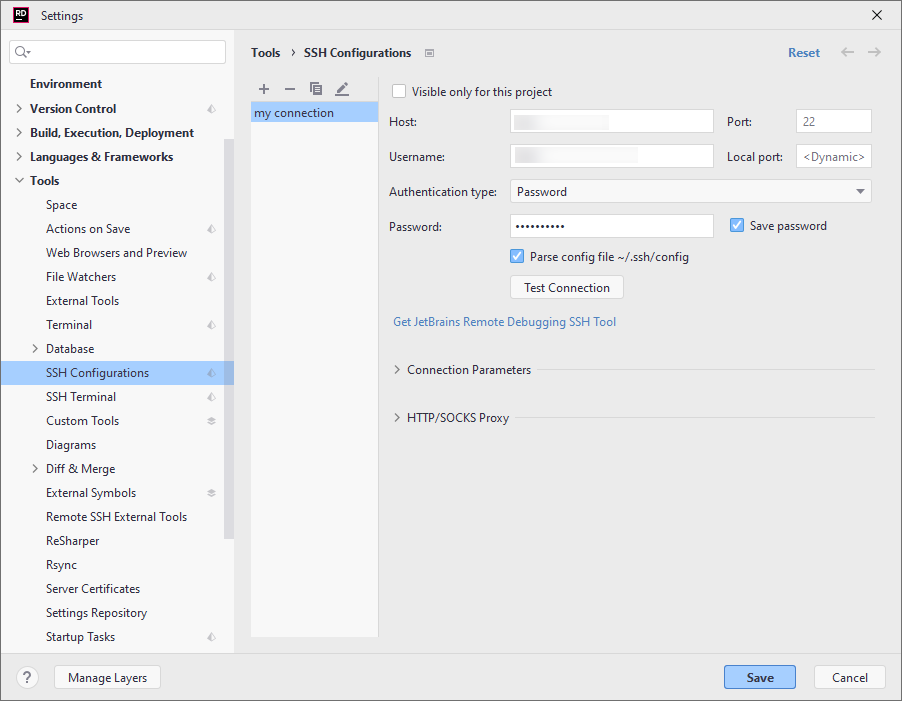Disable Parse config file ~/.ssh/config
This screenshot has height=701, width=902.
517,256
